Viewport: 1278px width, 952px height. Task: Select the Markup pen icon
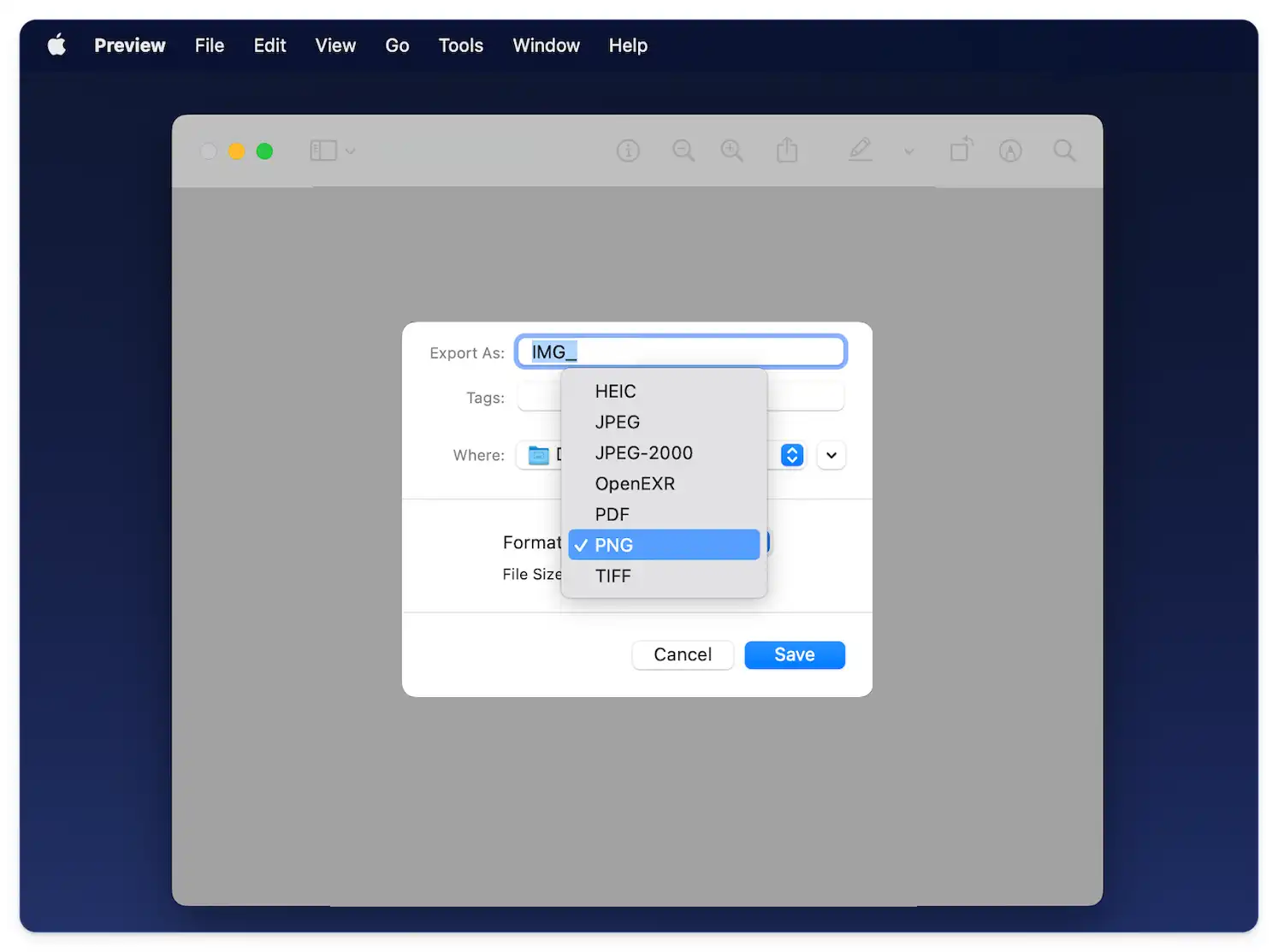pyautogui.click(x=860, y=151)
